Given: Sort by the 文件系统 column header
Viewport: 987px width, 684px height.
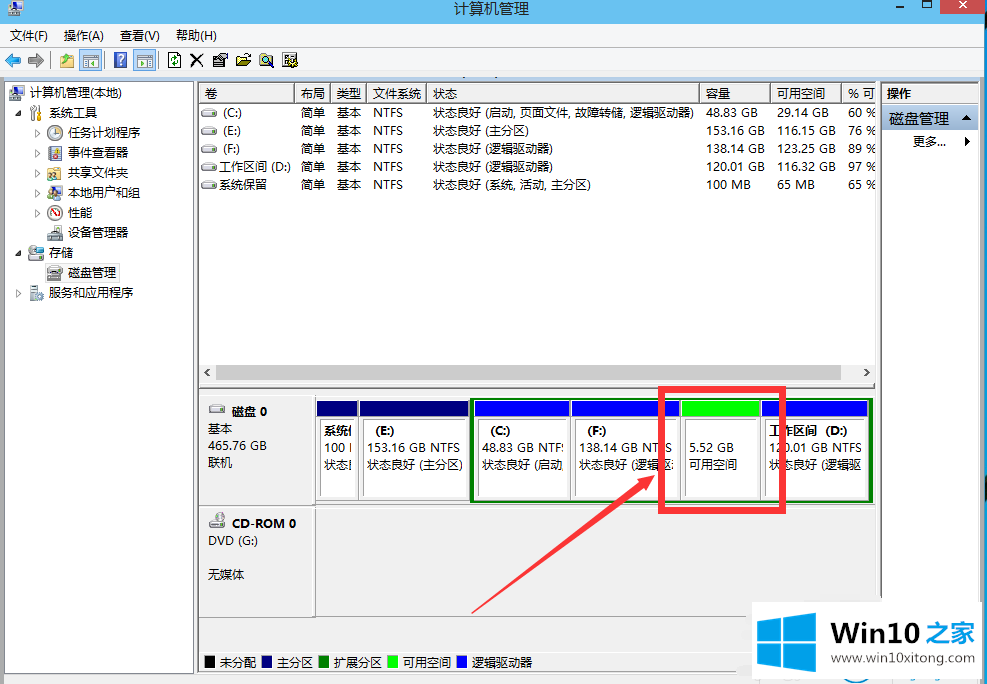Looking at the screenshot, I should 397,94.
